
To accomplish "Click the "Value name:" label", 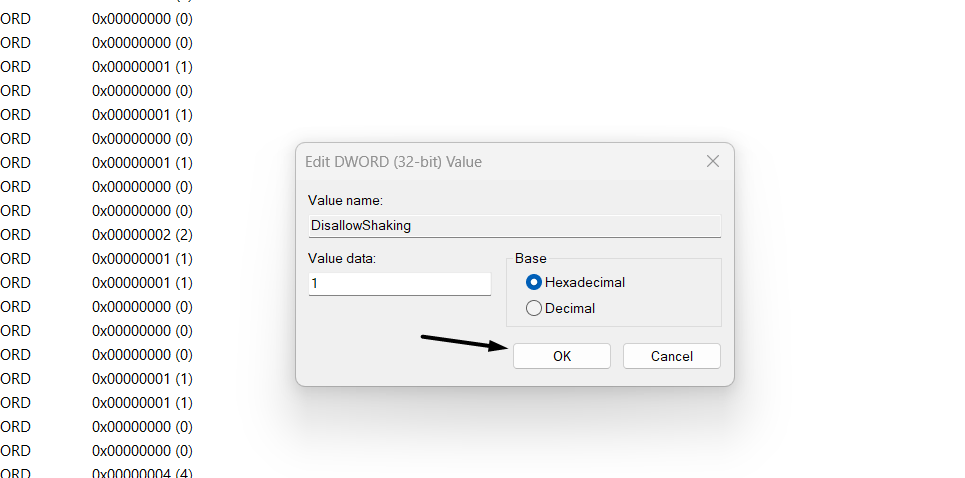I will coord(344,201).
